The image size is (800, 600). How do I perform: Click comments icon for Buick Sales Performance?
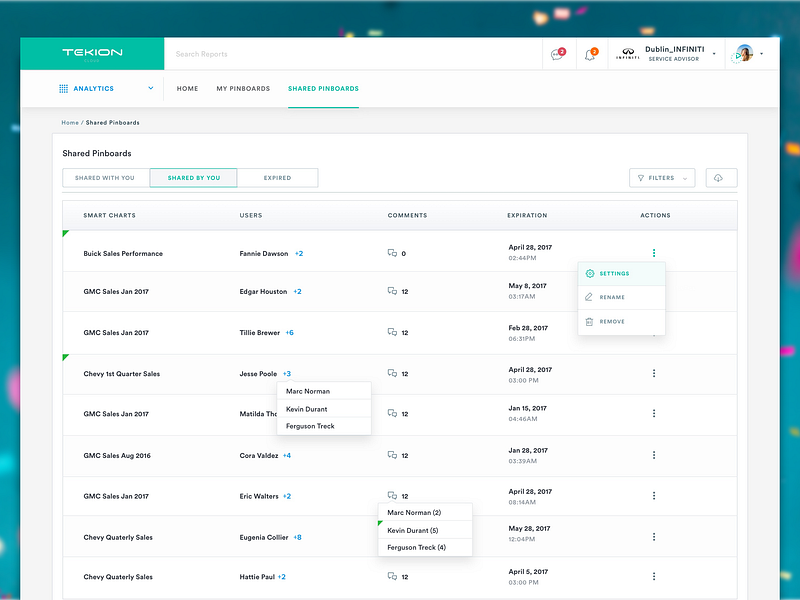point(392,253)
